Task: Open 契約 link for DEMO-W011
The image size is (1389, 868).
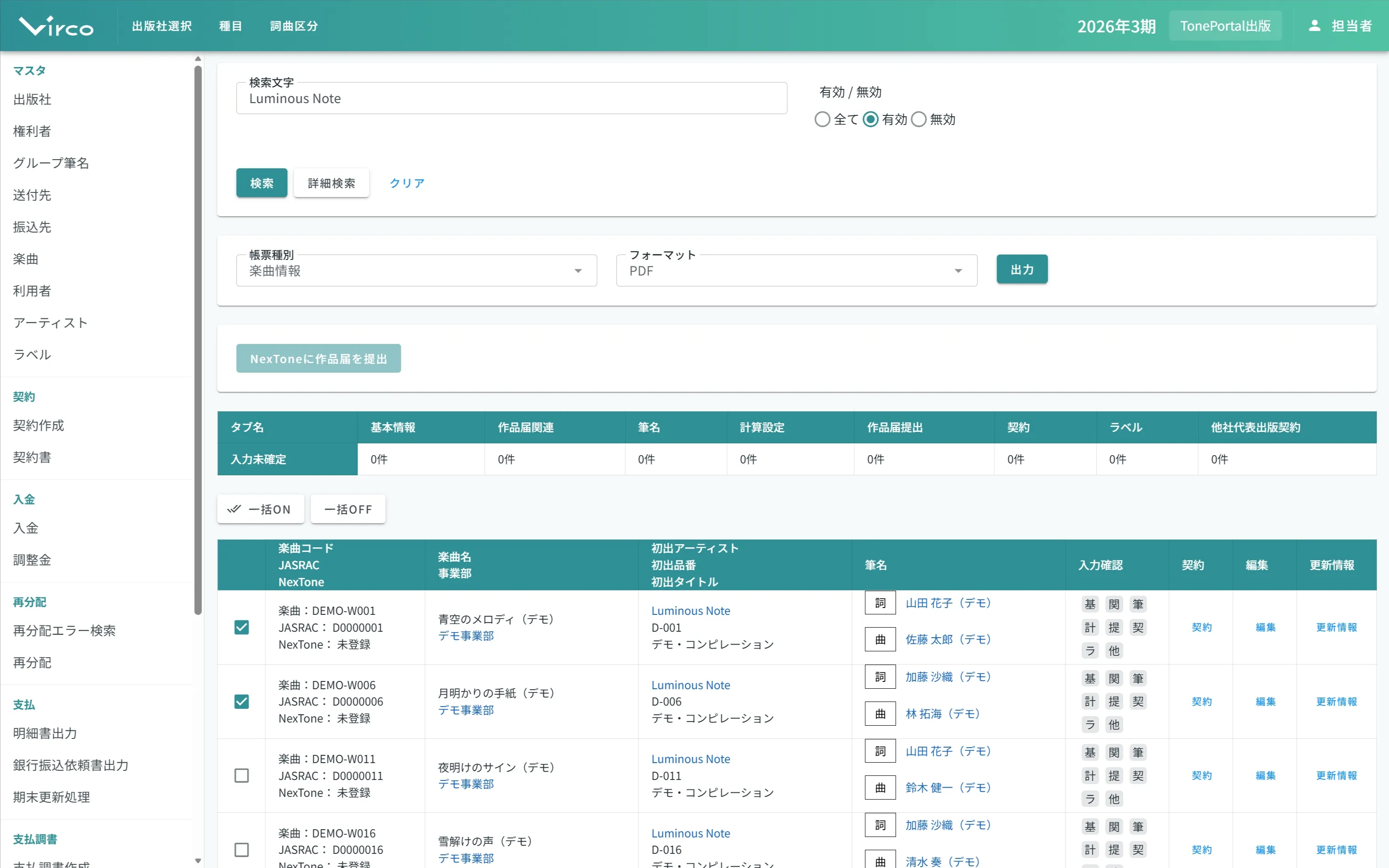Action: [x=1202, y=775]
